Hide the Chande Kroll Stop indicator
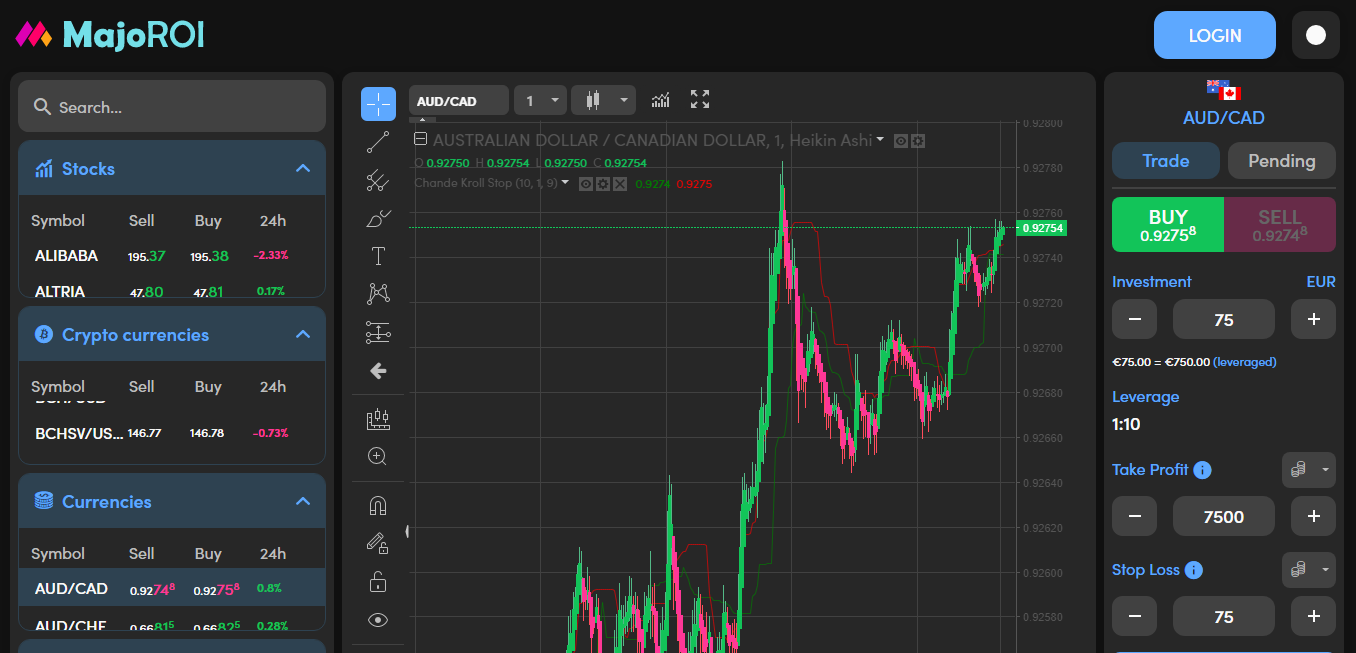The width and height of the screenshot is (1356, 653). 587,184
